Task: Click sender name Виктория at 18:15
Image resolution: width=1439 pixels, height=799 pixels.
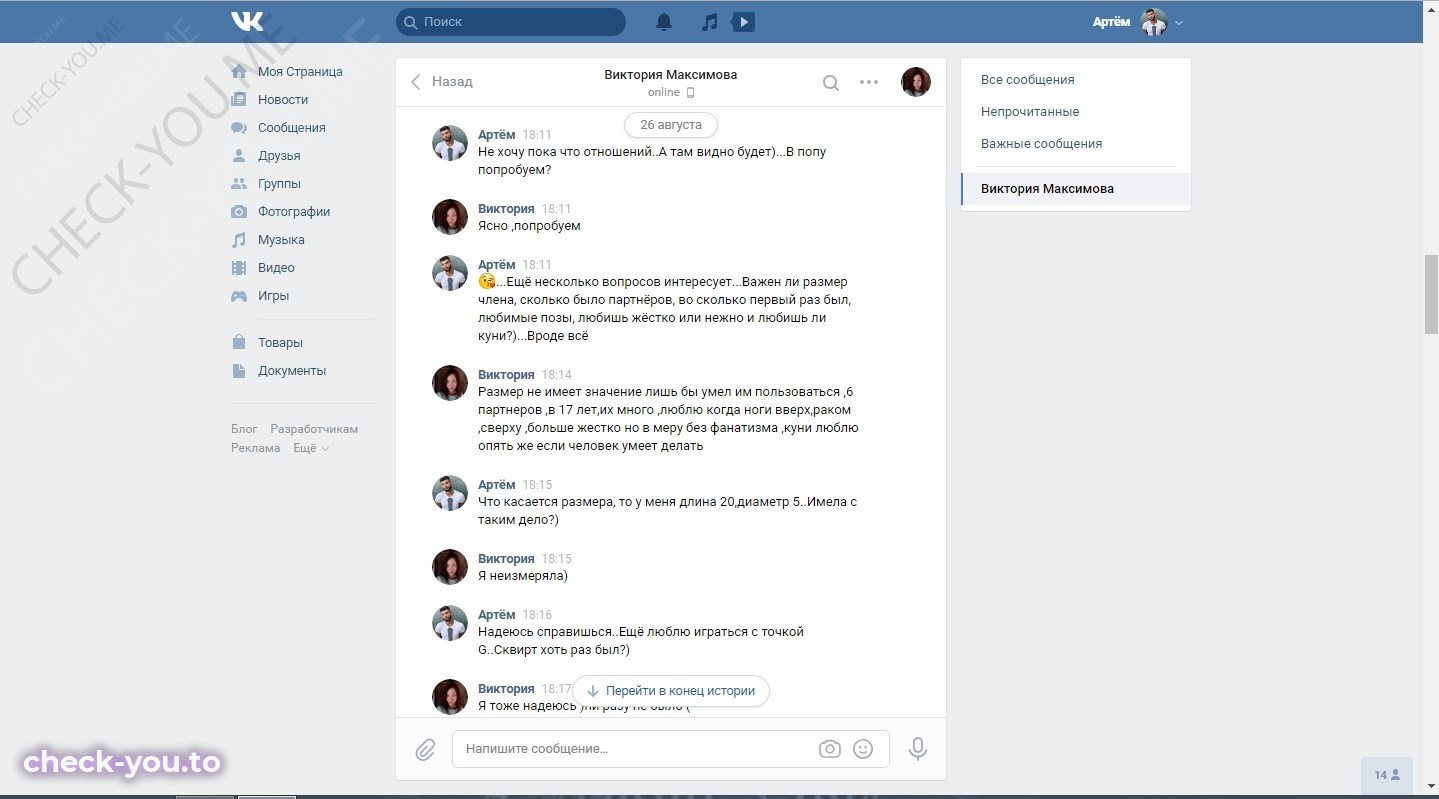Action: point(506,559)
